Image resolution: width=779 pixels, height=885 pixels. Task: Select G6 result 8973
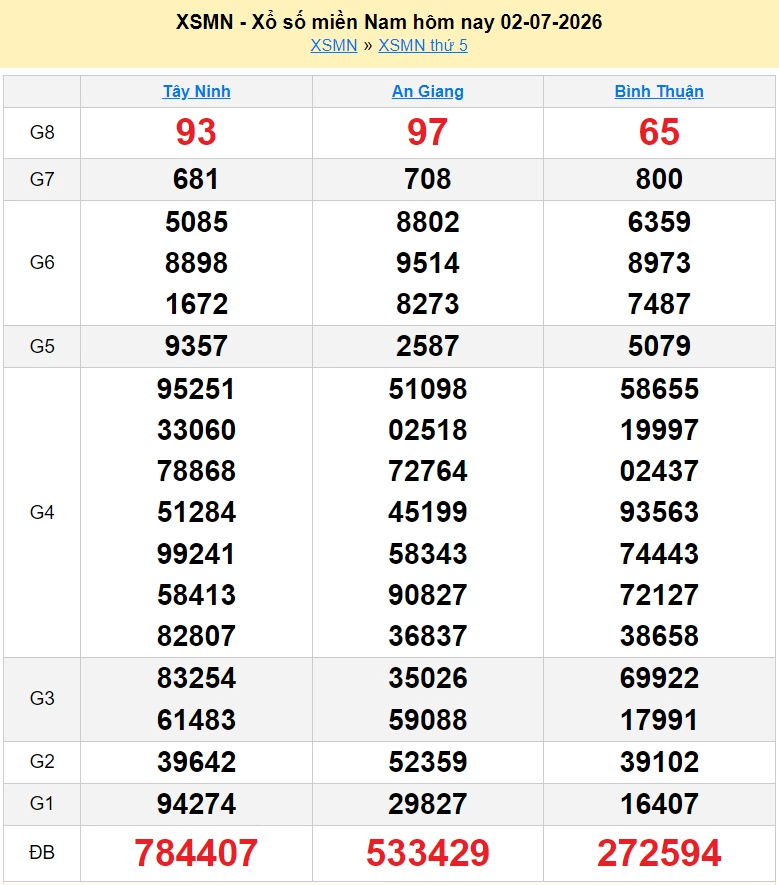659,263
